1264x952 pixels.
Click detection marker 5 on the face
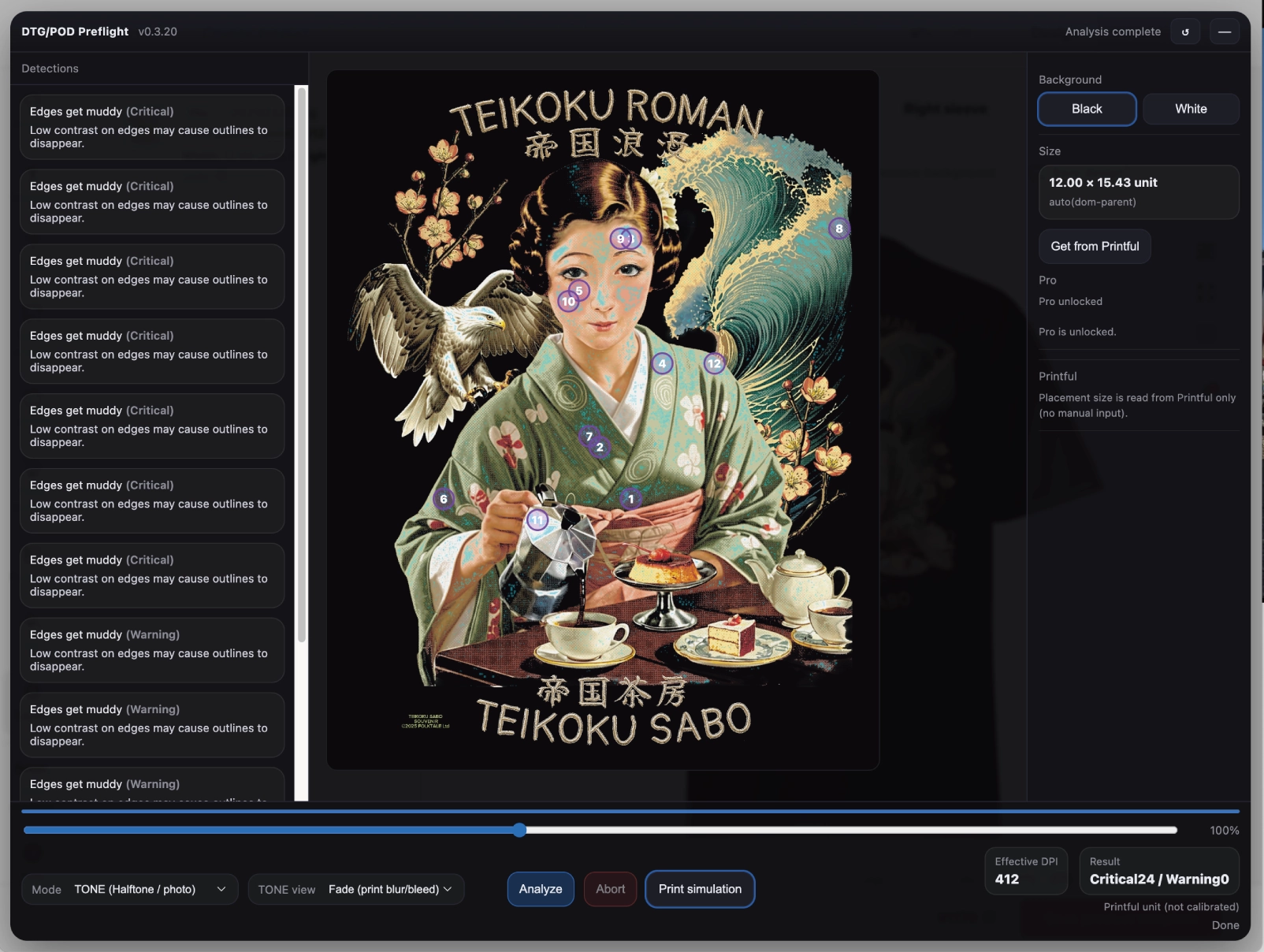(x=580, y=290)
